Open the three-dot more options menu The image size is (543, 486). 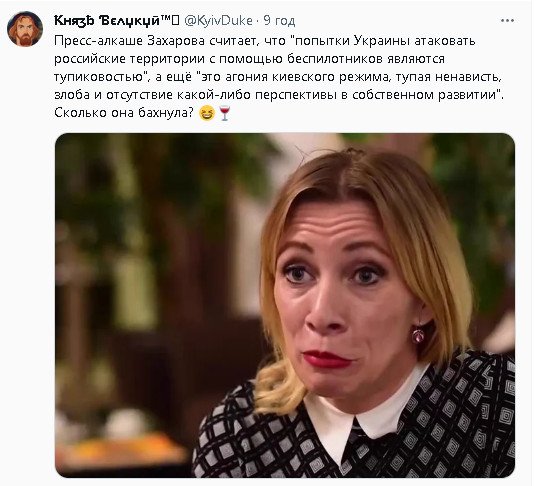[x=507, y=21]
